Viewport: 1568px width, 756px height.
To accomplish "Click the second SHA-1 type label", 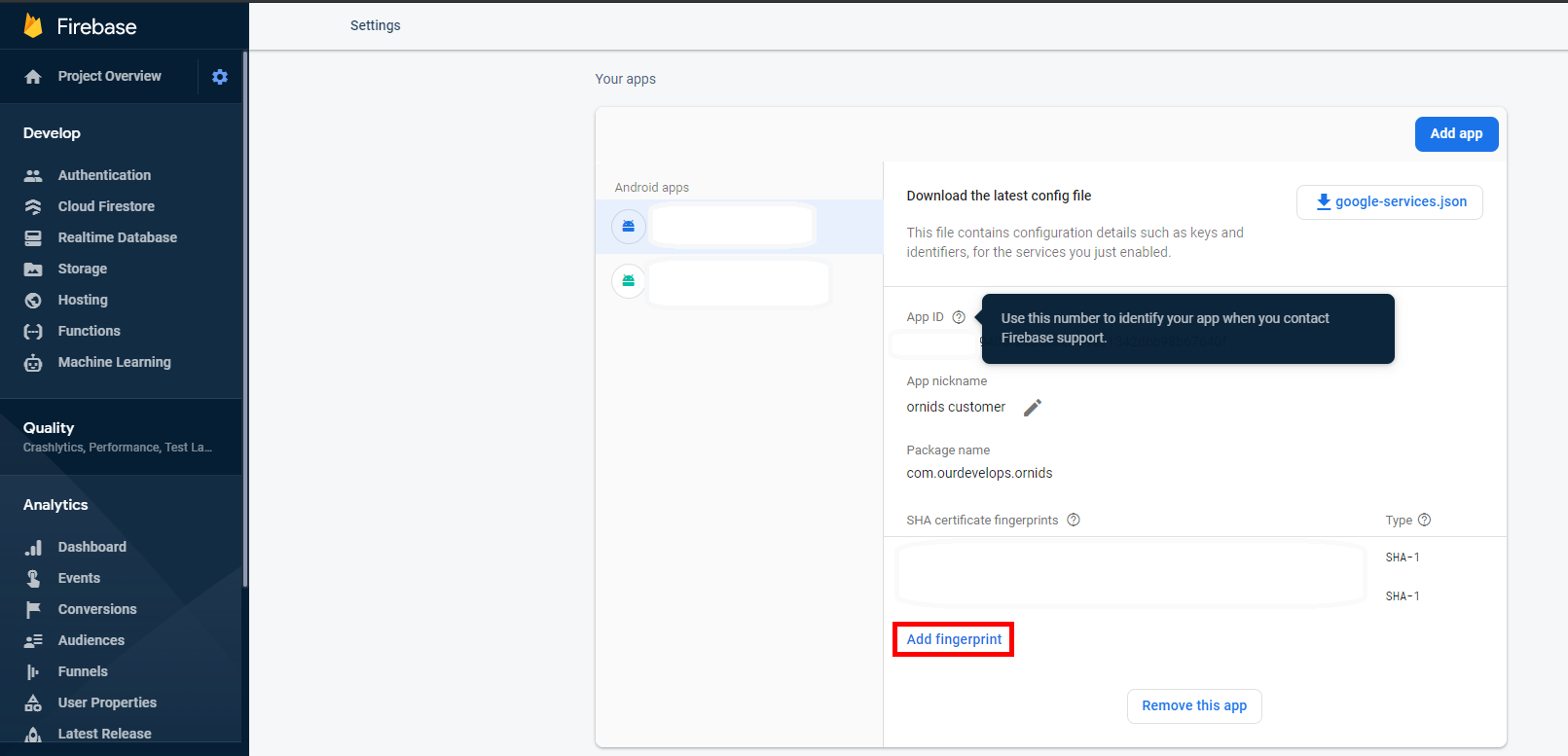I will tap(1403, 596).
